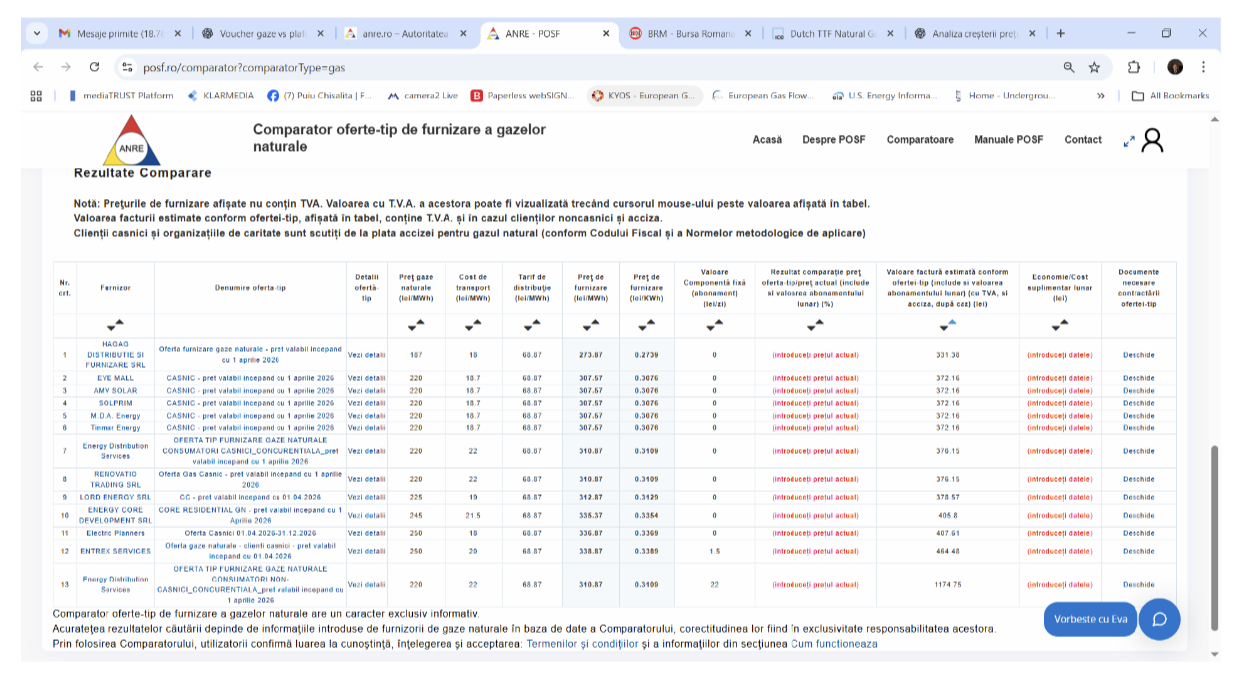Open the Comparatoare menu item
1238x678 pixels.
pos(920,140)
